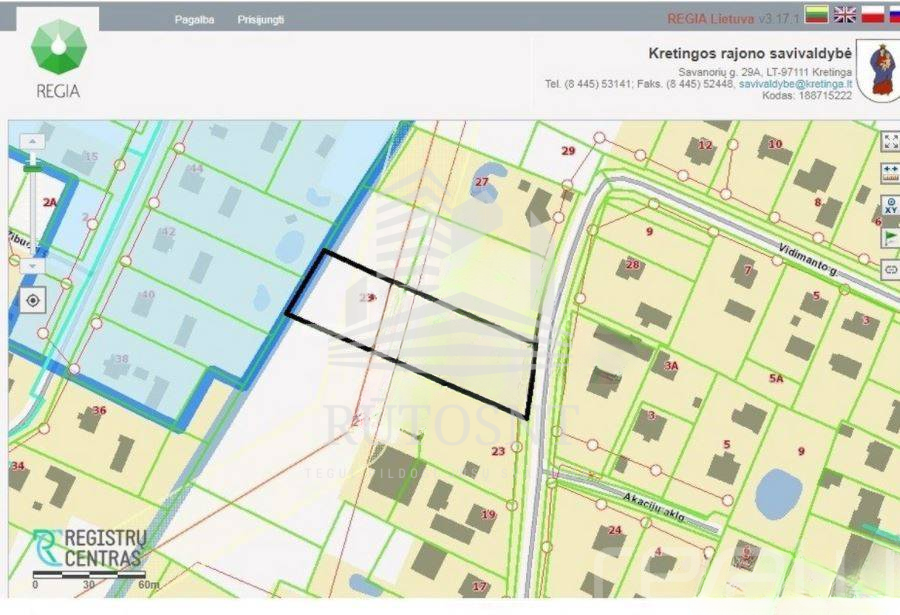Click the map scale bar
900x615 pixels.
click(90, 574)
